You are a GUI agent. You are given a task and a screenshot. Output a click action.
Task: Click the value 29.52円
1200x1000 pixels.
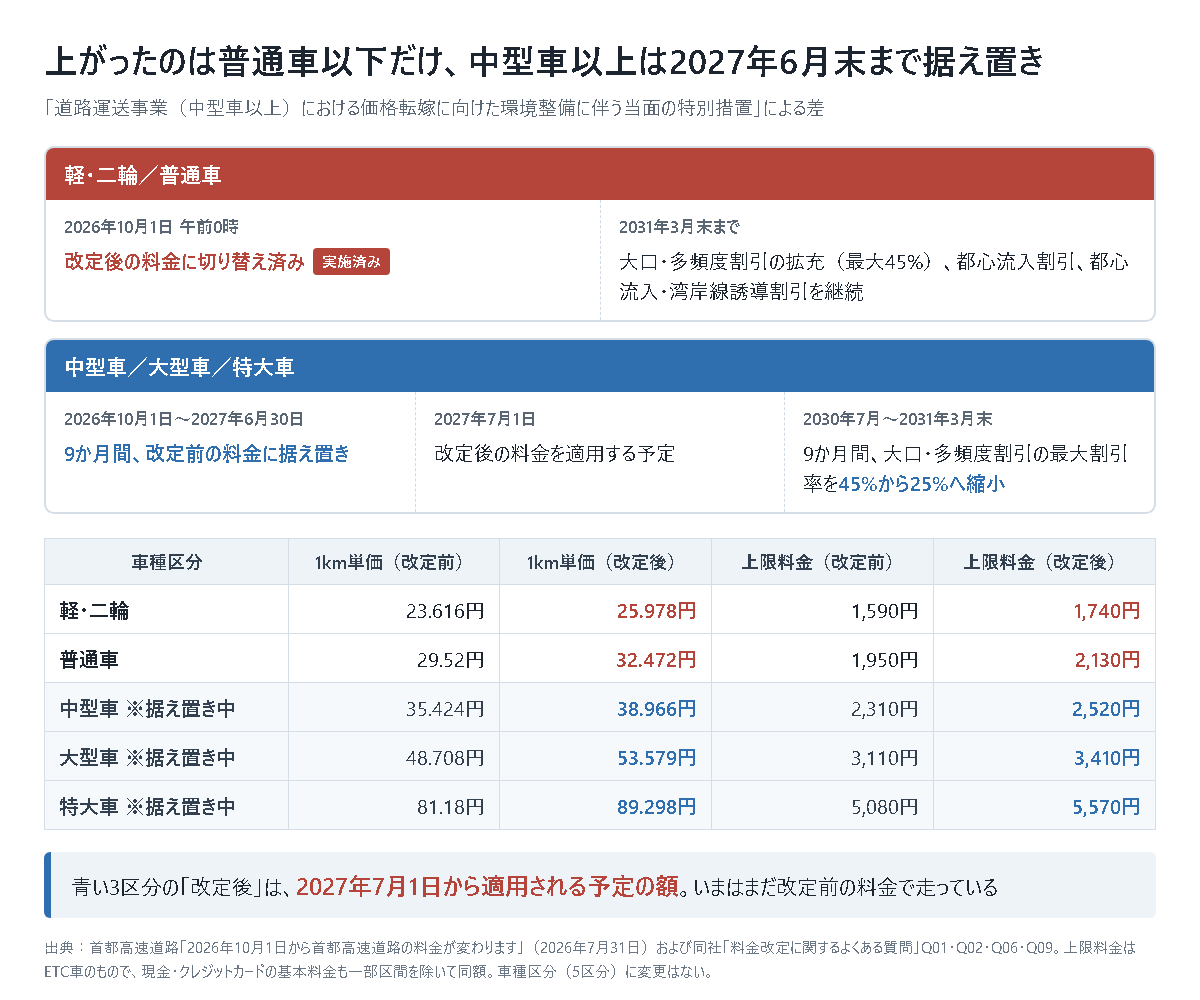tap(450, 659)
